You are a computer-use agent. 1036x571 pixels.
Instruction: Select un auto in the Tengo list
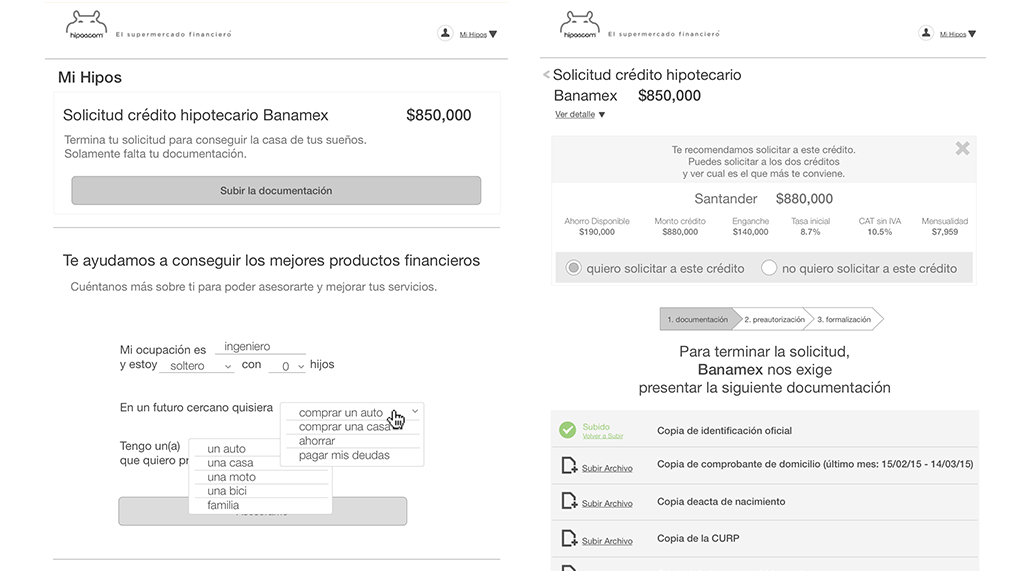[x=226, y=449]
